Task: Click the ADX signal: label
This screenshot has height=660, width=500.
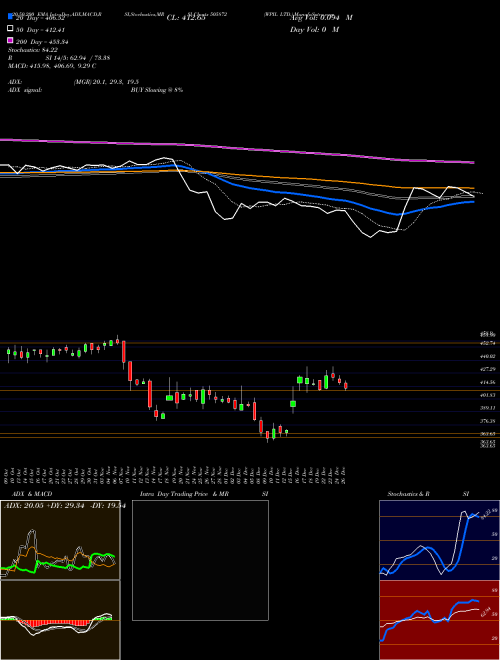Action: coord(25,90)
